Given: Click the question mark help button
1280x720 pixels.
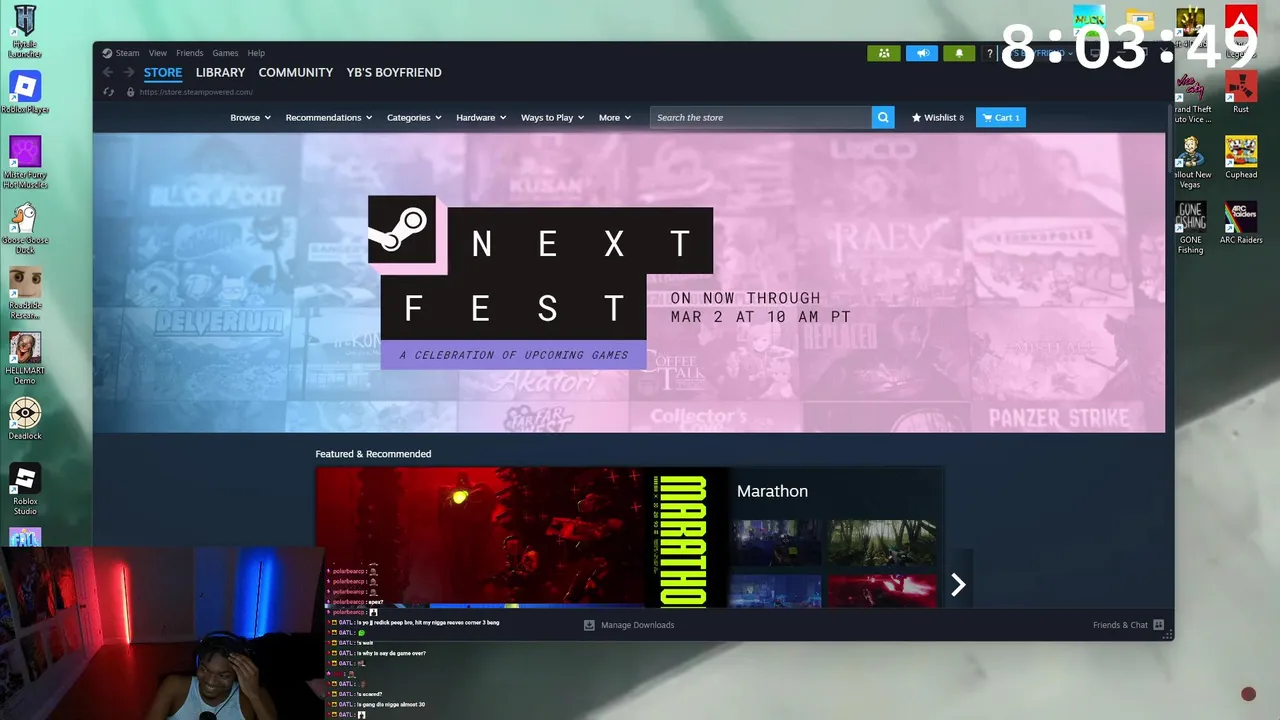Looking at the screenshot, I should point(990,54).
